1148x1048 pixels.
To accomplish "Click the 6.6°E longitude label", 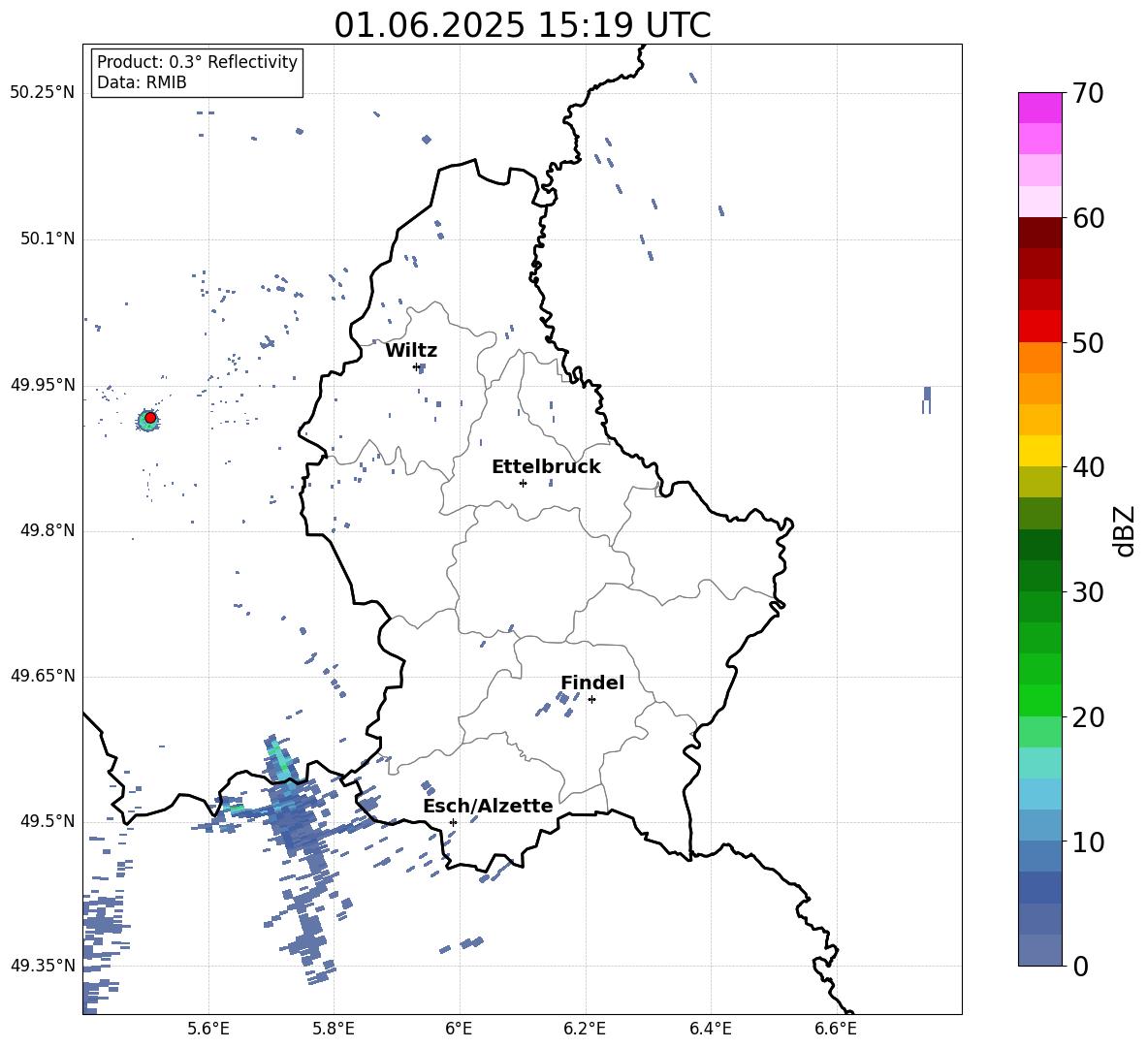I will (836, 1030).
